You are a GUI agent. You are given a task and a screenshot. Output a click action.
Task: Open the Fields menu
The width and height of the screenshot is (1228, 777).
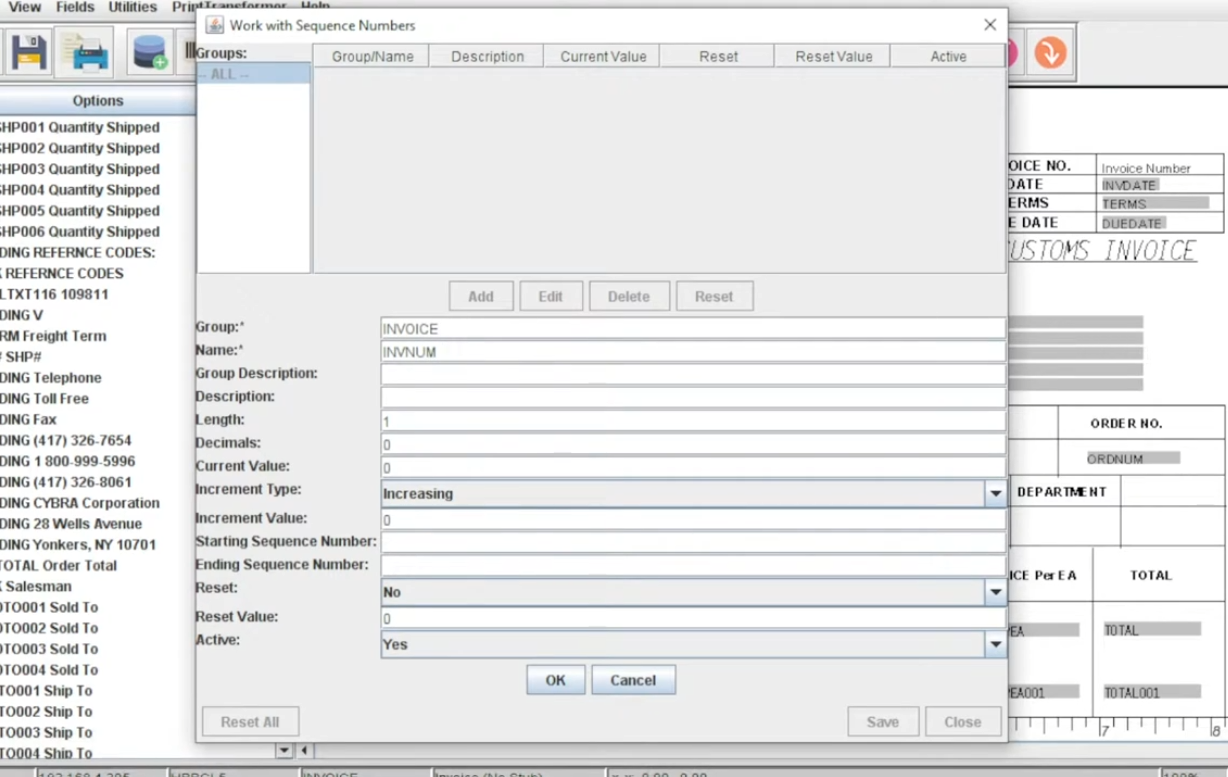point(75,7)
